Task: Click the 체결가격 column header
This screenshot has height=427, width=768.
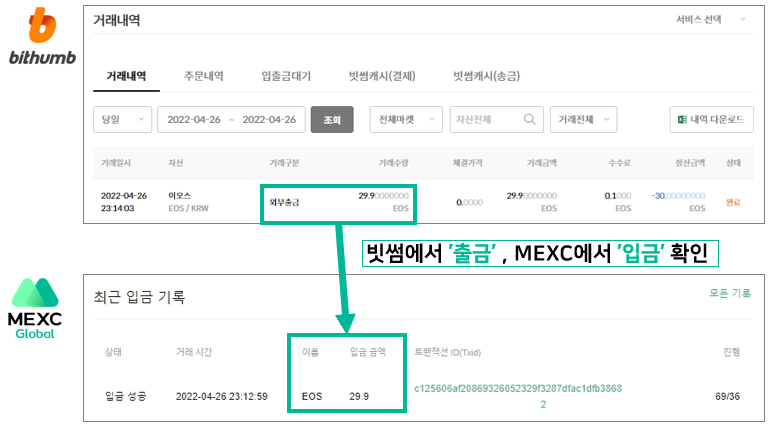Action: (x=467, y=163)
